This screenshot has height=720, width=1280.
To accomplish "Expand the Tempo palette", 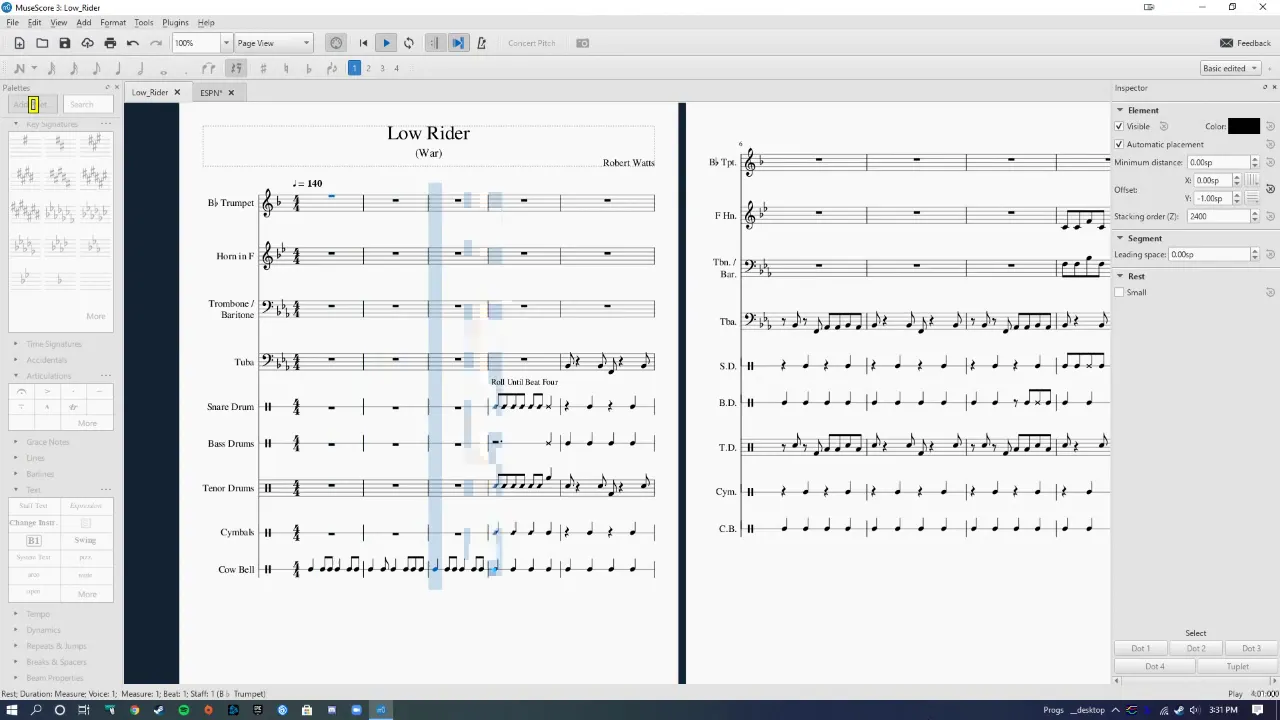I will (x=16, y=614).
